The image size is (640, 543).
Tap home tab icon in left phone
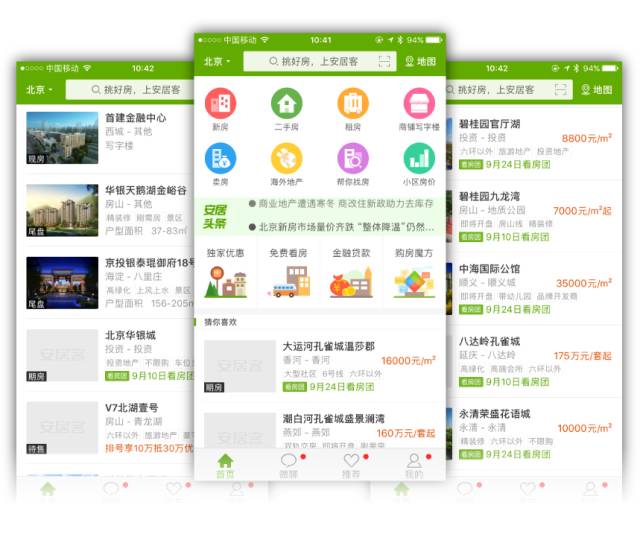point(48,489)
